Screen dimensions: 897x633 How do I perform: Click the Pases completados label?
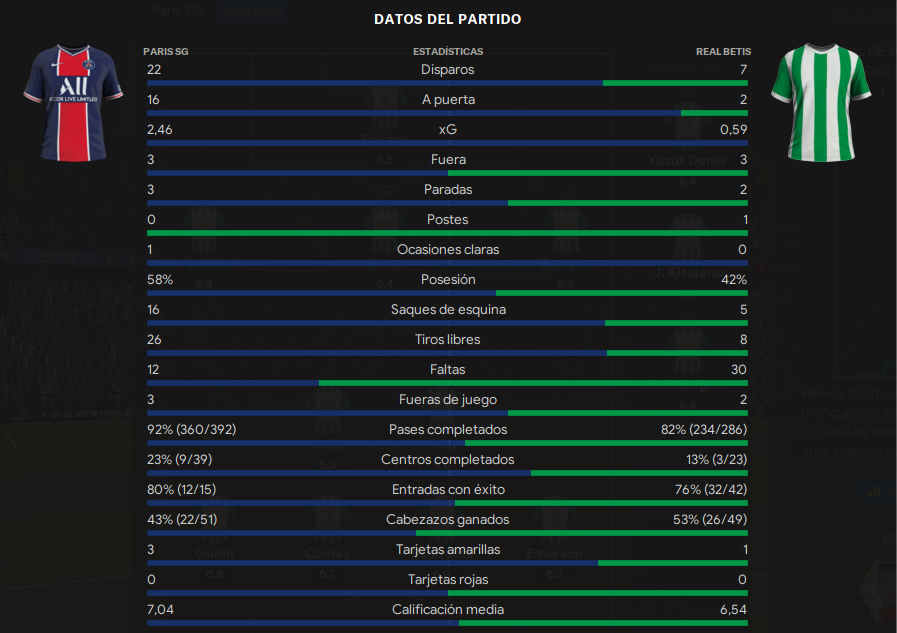click(x=447, y=429)
